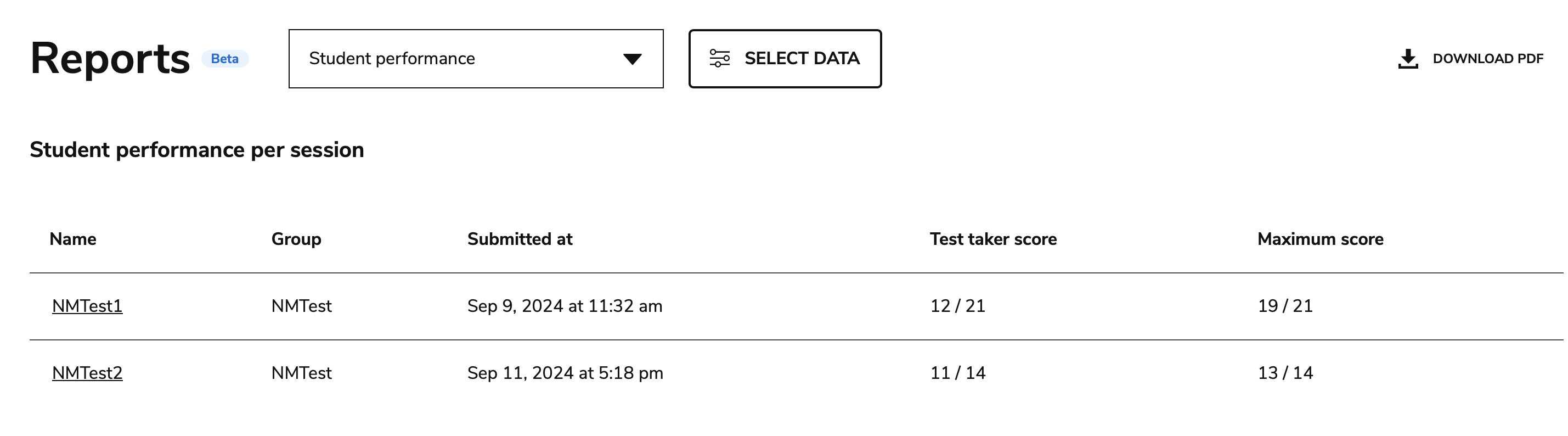Open the NMTest1 session report
Screen dimensions: 1568x436
pos(87,306)
